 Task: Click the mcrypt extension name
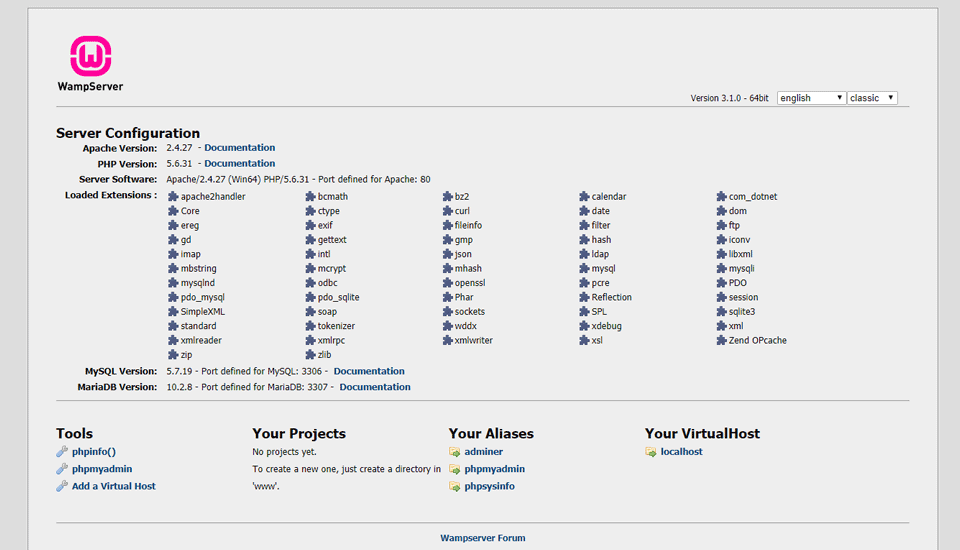(332, 269)
